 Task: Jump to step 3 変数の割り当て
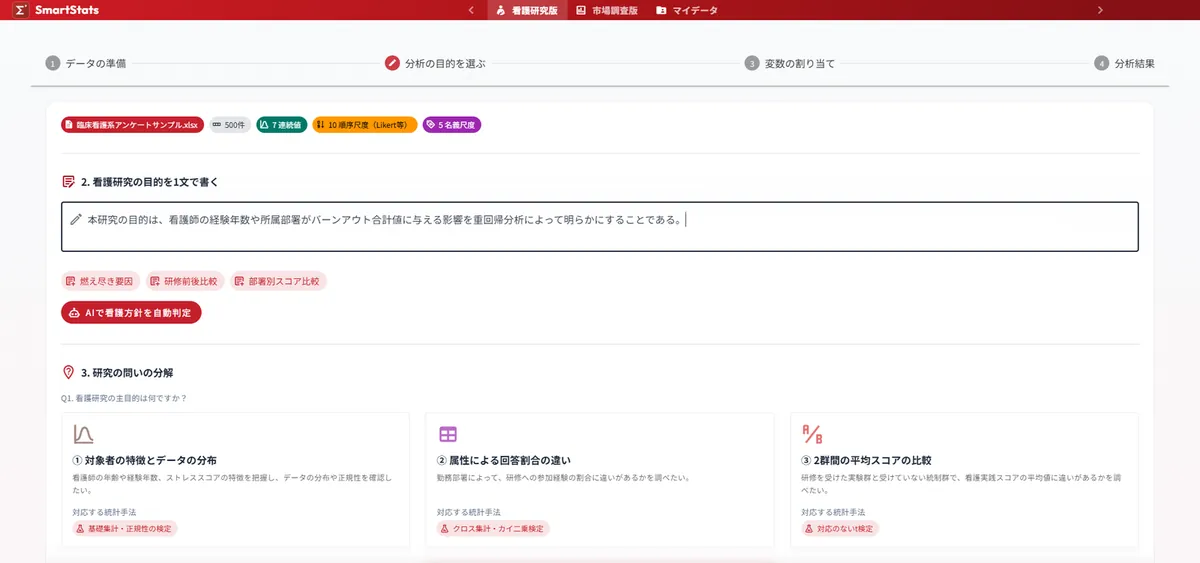[x=790, y=63]
